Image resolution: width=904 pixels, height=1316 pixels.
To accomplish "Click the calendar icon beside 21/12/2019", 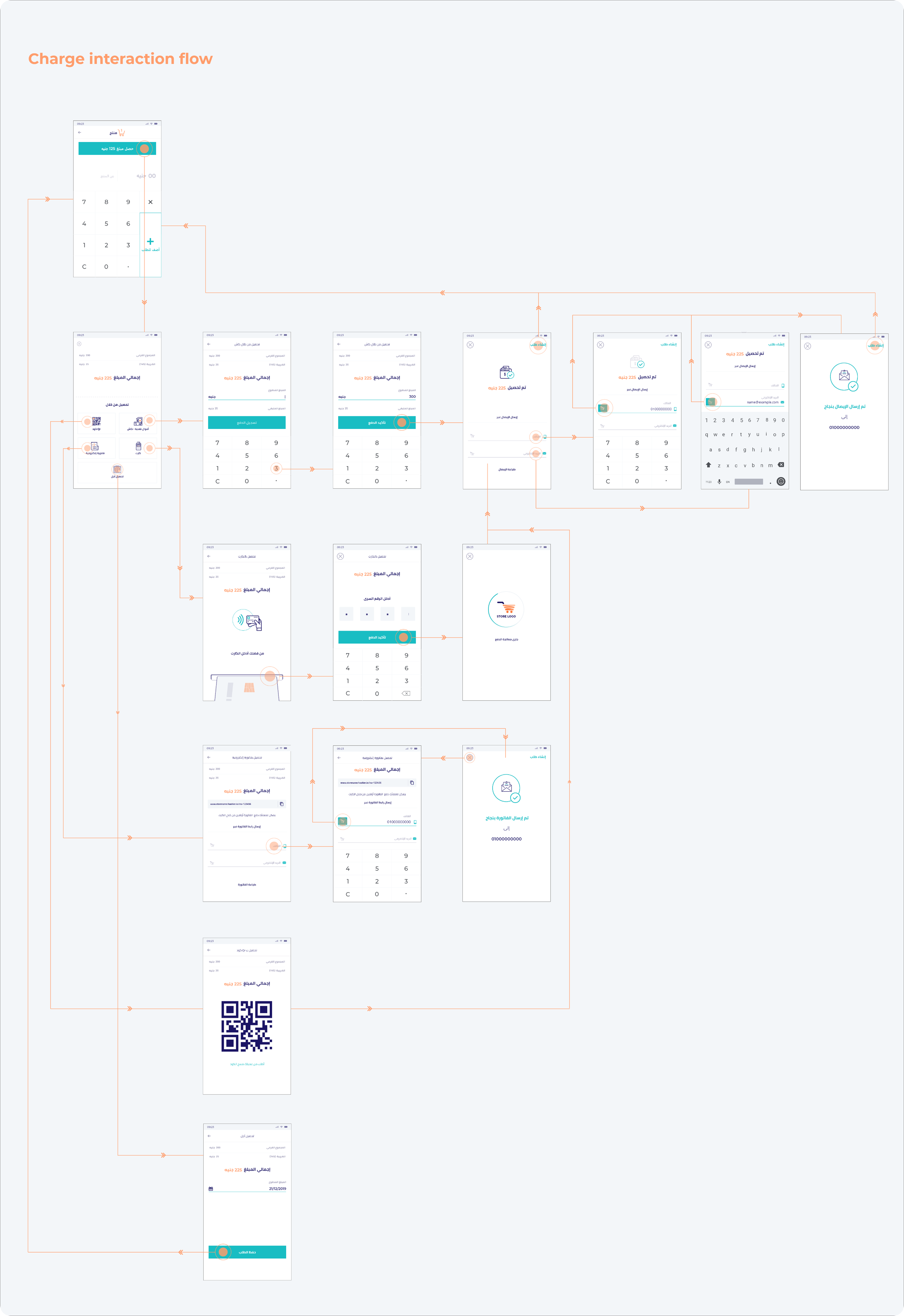I will click(211, 1189).
